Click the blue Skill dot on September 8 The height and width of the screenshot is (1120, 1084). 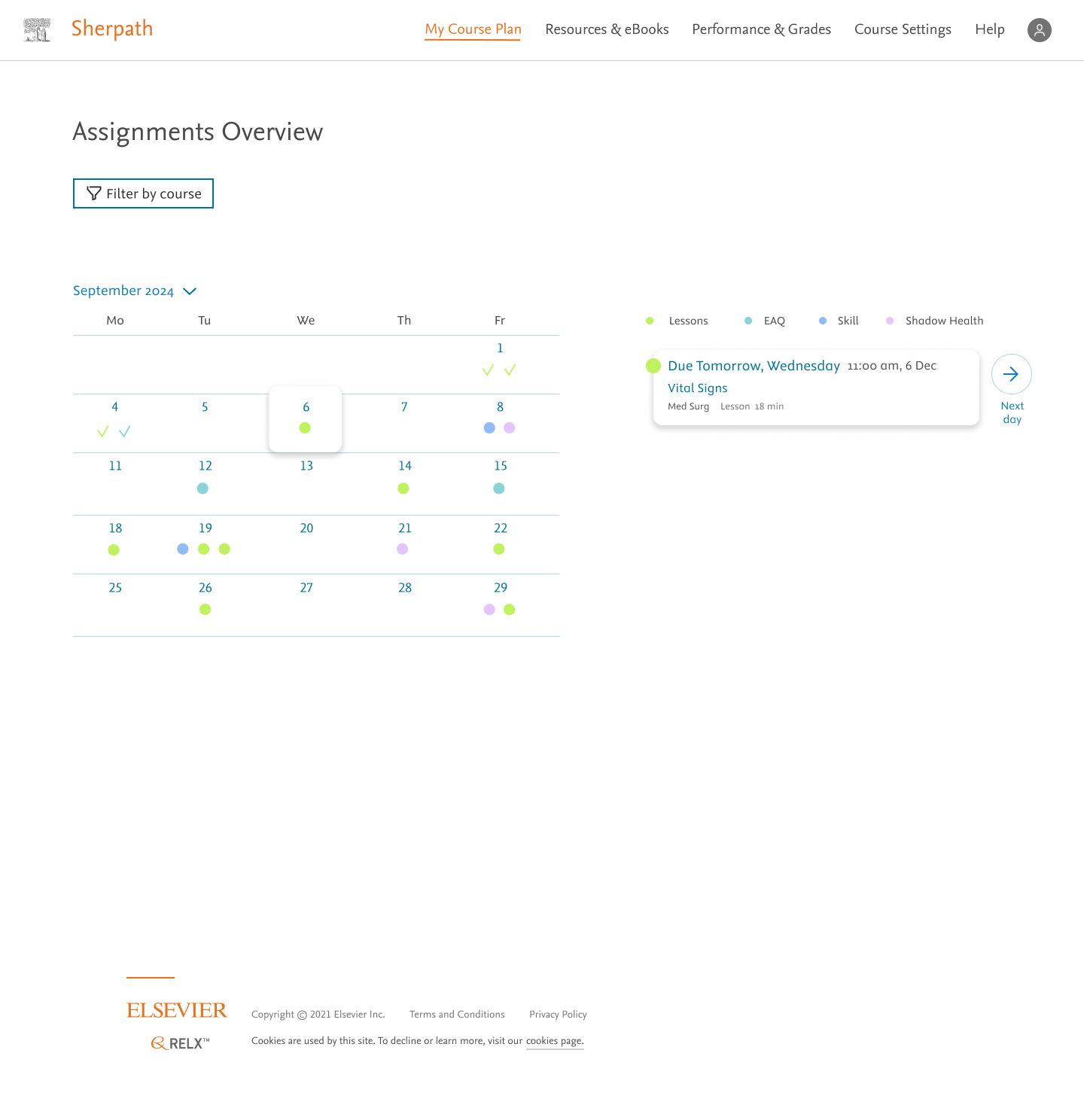coord(489,428)
